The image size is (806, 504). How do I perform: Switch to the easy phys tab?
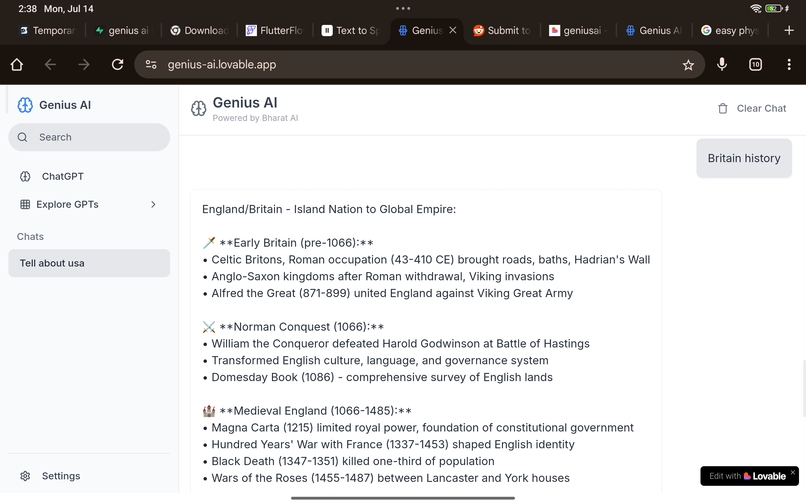click(730, 30)
